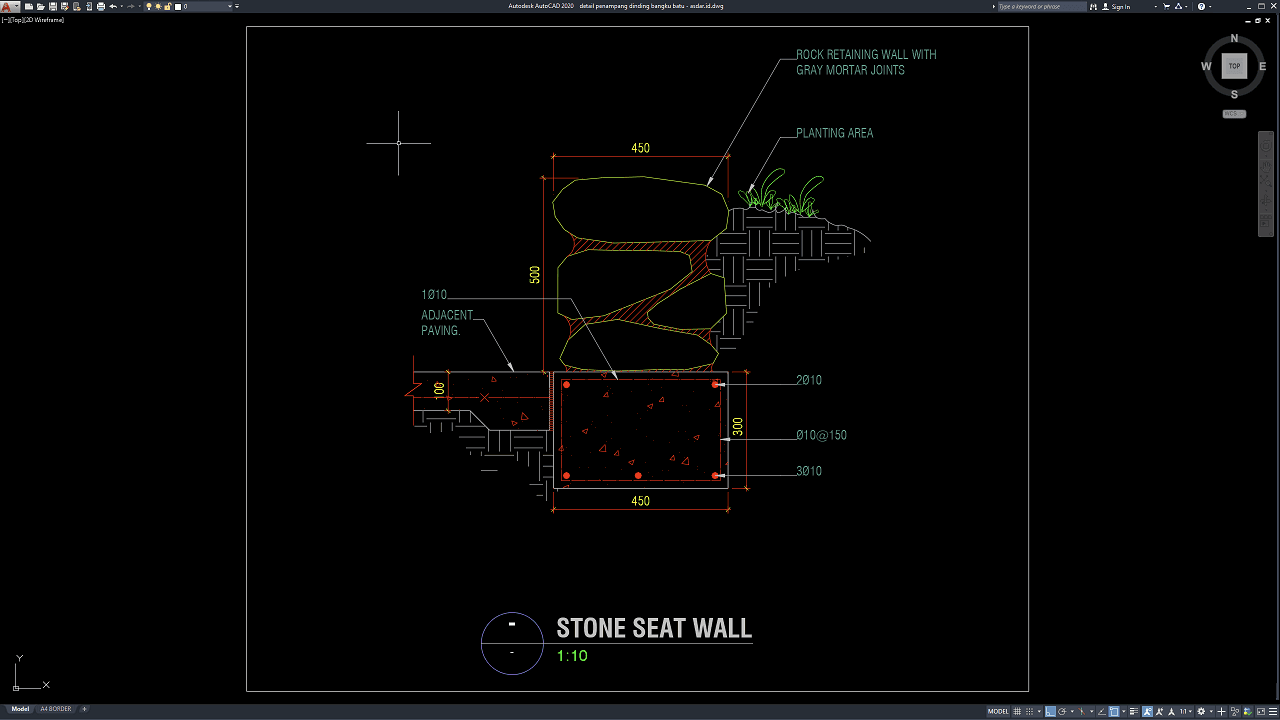This screenshot has height=720, width=1280.
Task: Select the Model tab at bottom left
Action: click(x=20, y=709)
